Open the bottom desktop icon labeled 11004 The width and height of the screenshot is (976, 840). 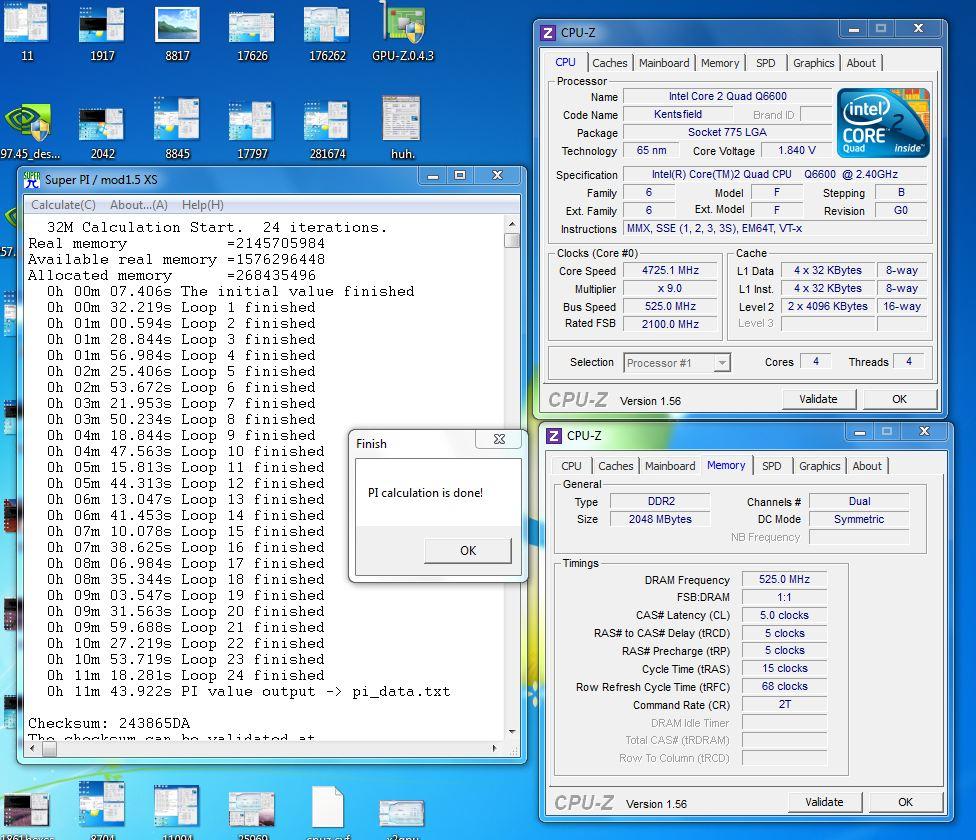[177, 806]
